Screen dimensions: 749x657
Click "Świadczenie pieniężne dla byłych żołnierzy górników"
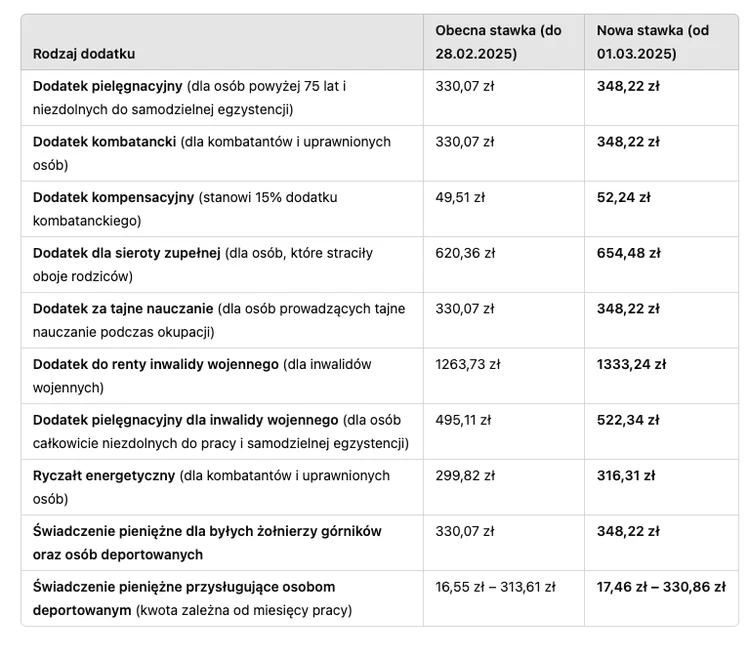207,531
